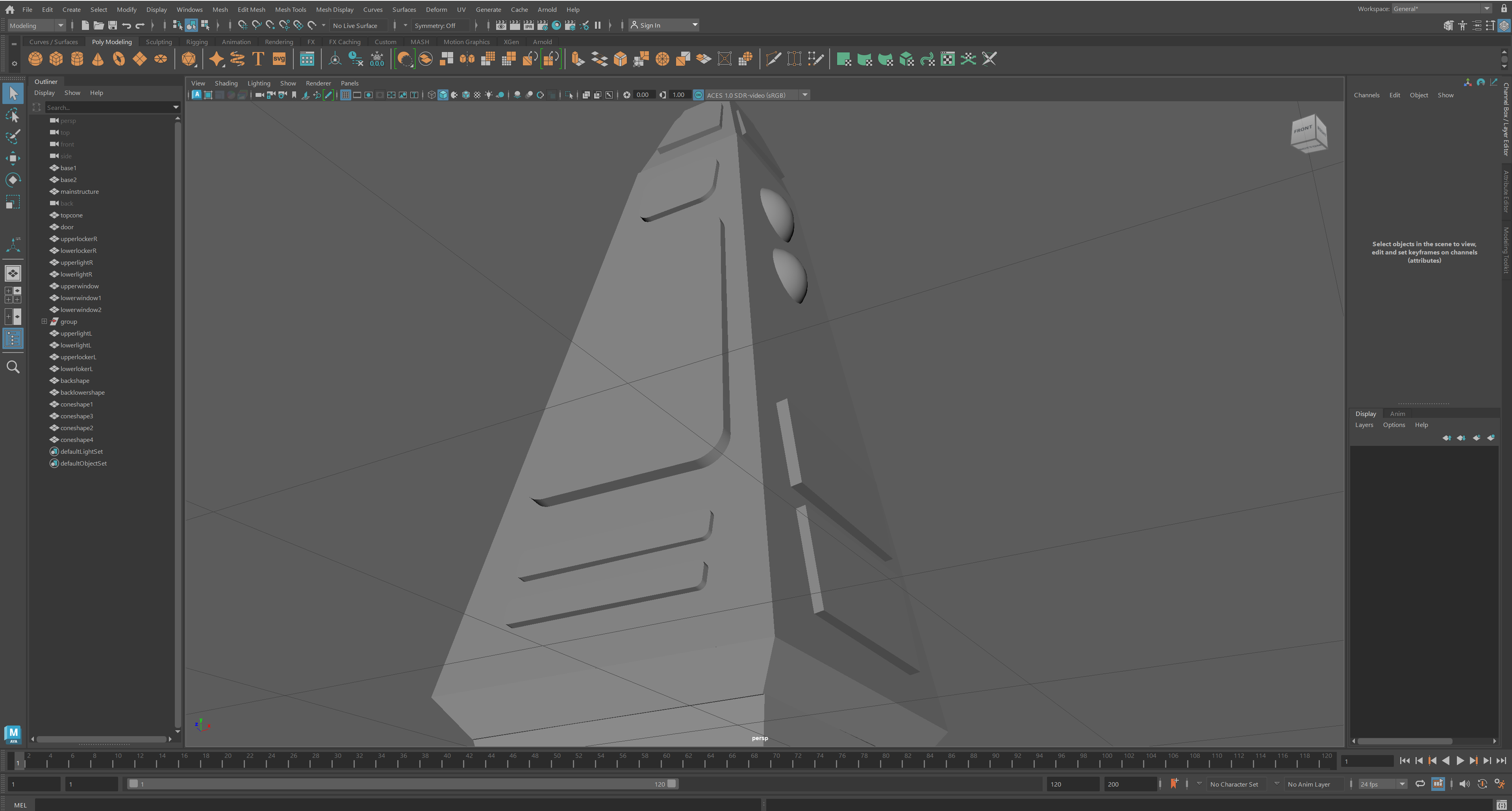The image size is (1512, 811).
Task: Click the Save scene icon
Action: [113, 25]
